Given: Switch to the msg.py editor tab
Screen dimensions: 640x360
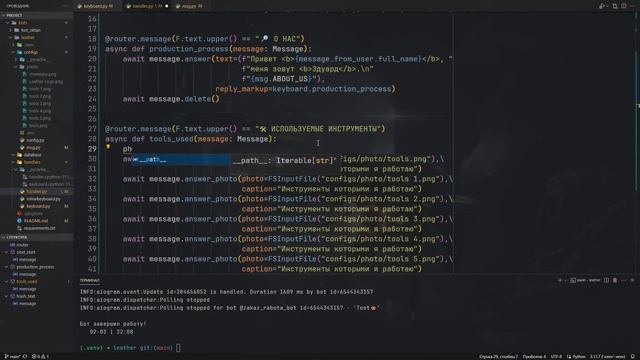Looking at the screenshot, I should pos(189,6).
